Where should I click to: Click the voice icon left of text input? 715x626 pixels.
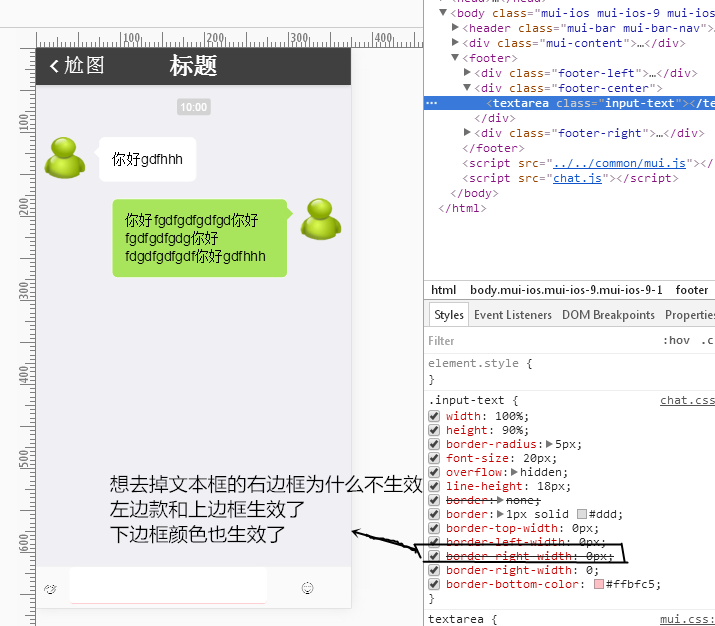50,590
